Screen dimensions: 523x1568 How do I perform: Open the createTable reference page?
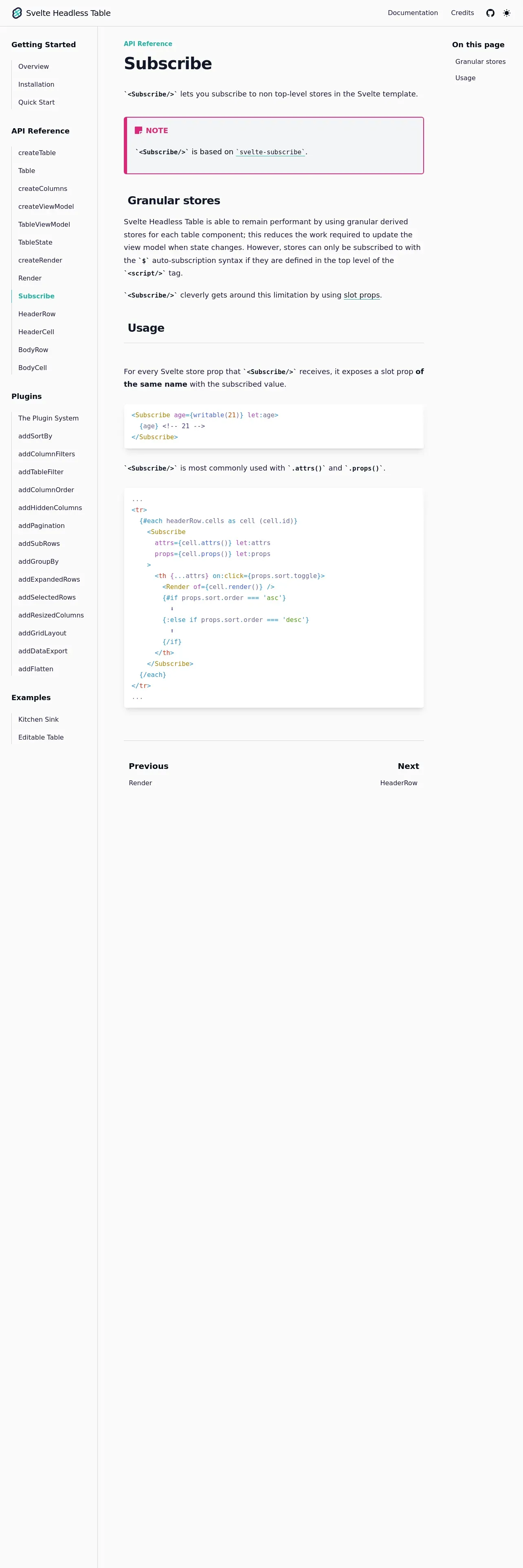(x=37, y=153)
